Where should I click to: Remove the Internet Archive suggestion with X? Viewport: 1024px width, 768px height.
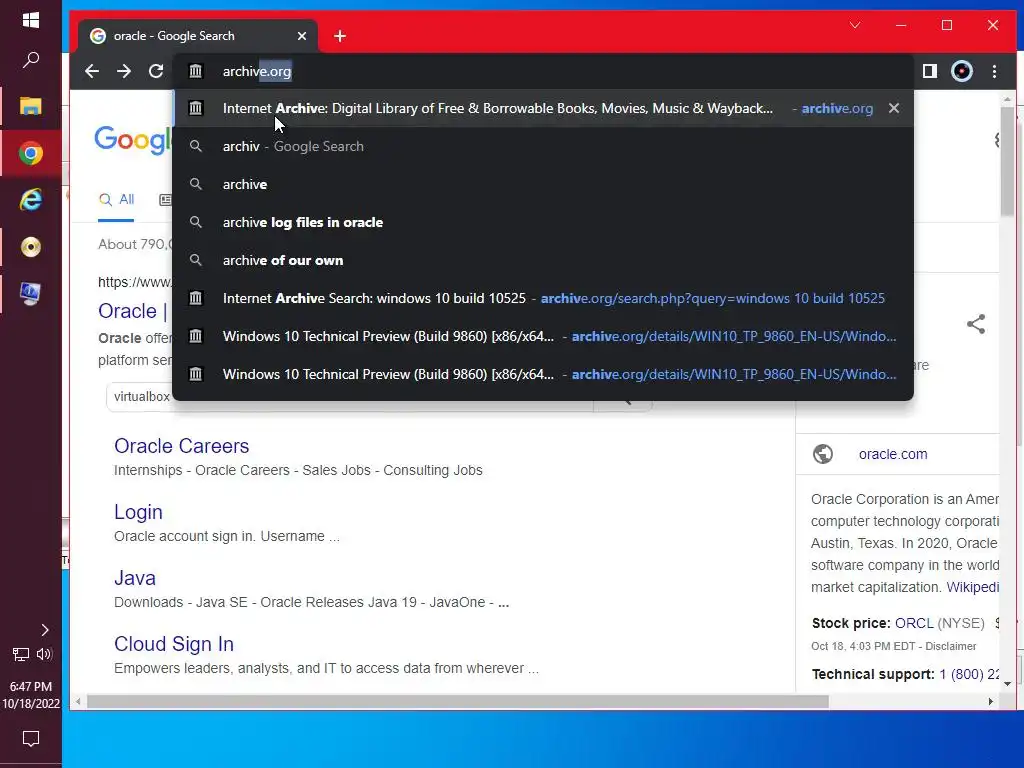[x=894, y=108]
